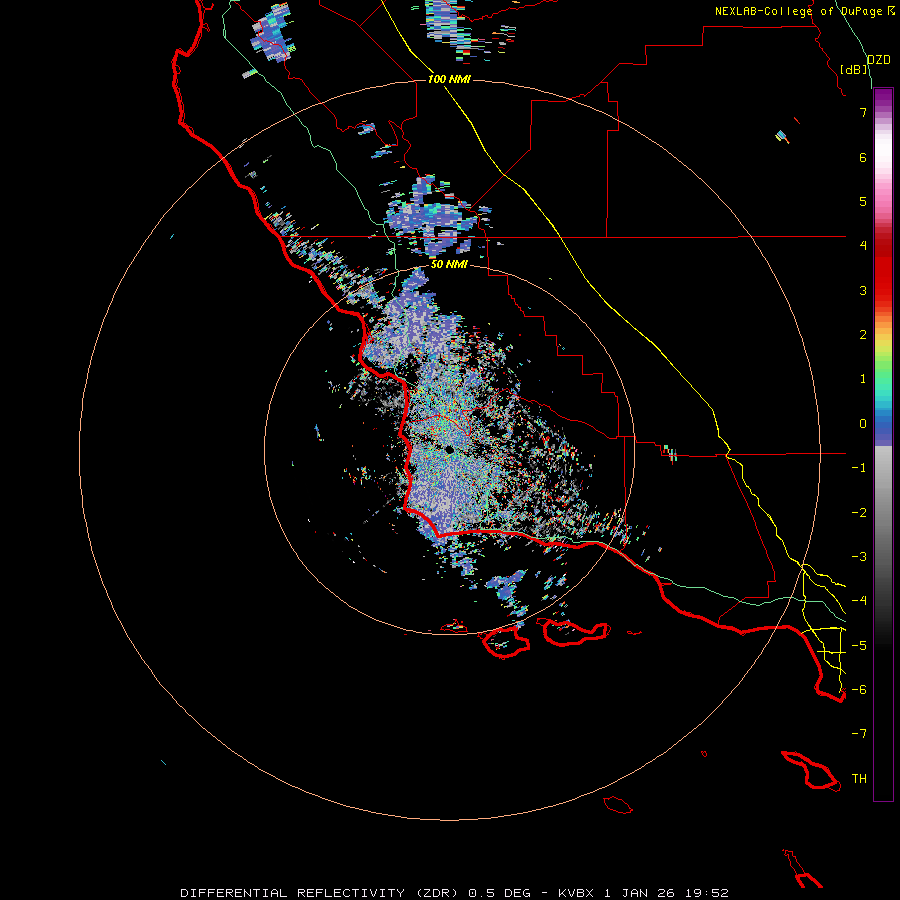Click the red 3 dB segment of the color bar
The width and height of the screenshot is (900, 900).
883,290
